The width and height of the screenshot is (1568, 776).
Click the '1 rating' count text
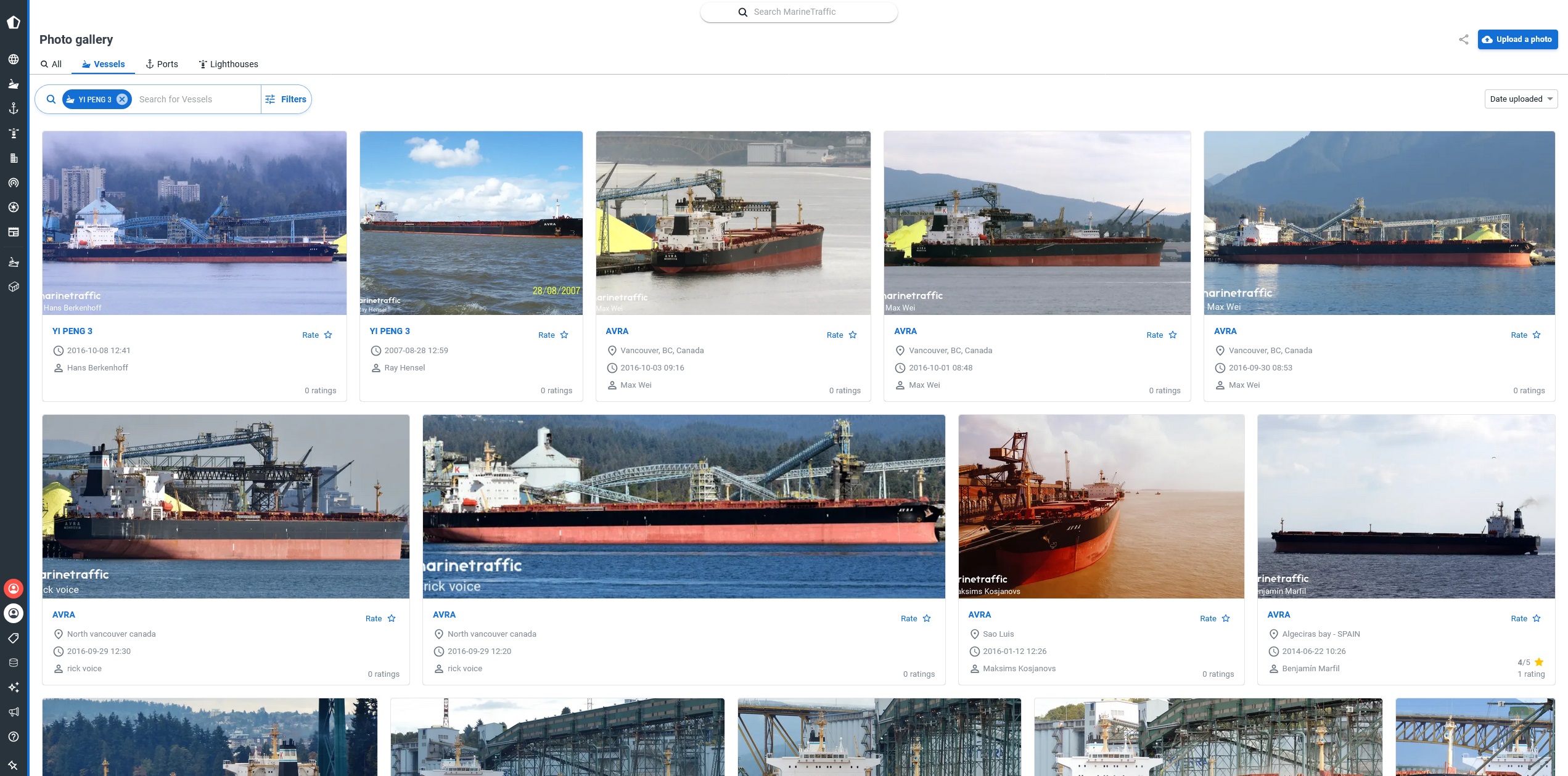coord(1531,674)
